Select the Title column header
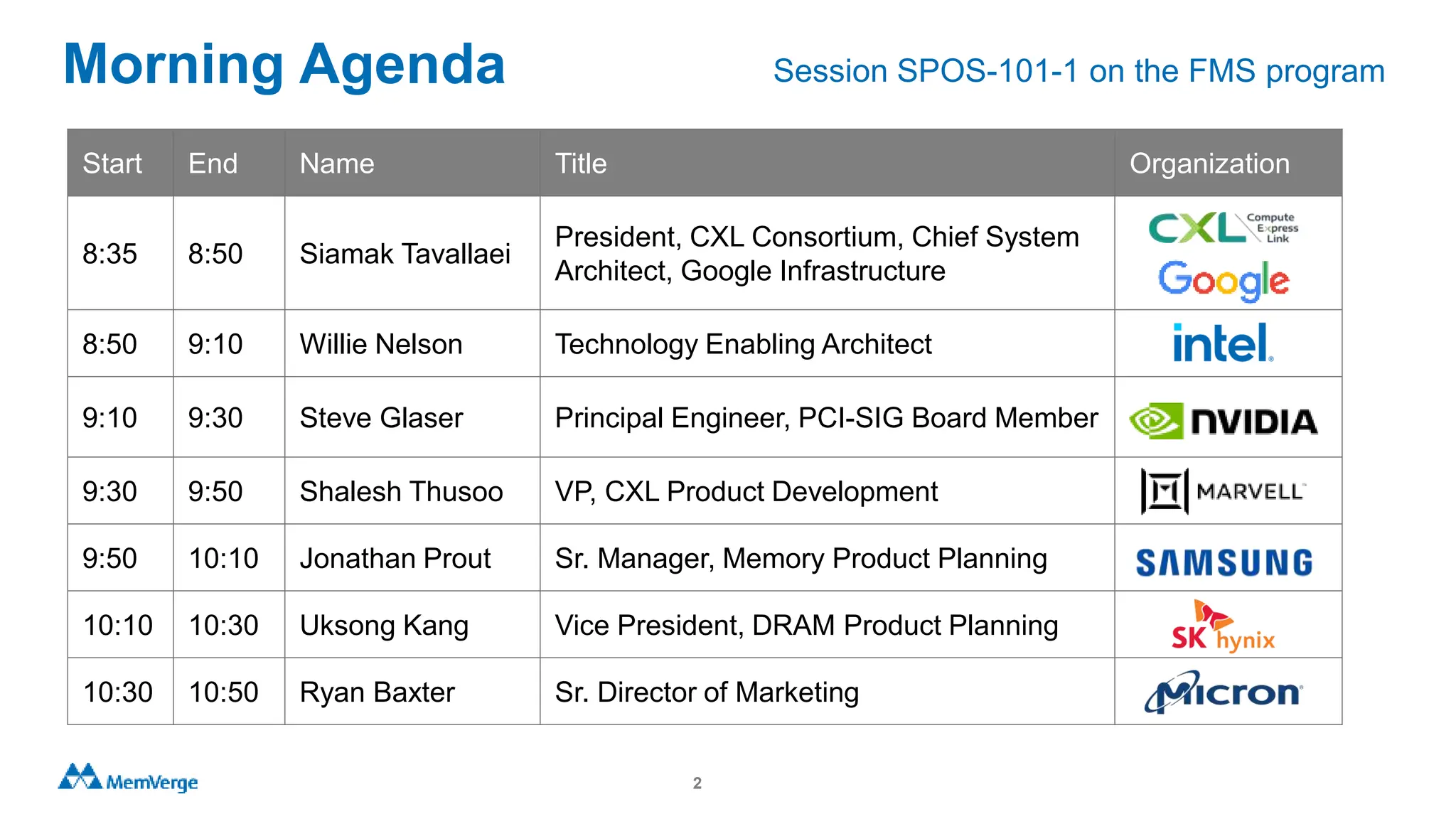Viewport: 1456px width, 819px height. 581,164
